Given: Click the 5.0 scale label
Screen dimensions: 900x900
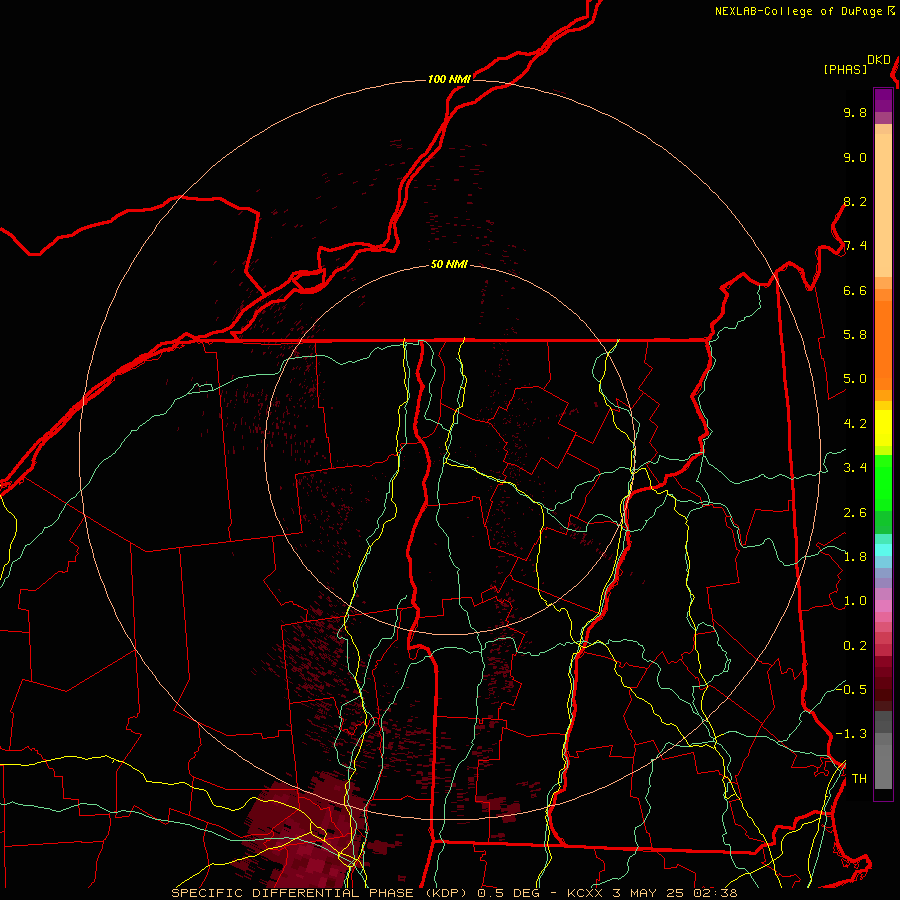Looking at the screenshot, I should 855,379.
